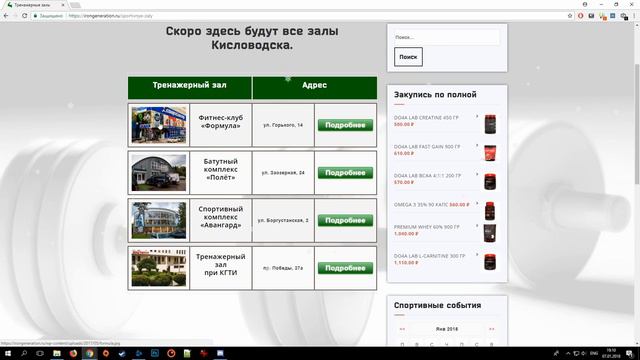
Task: Click the Fast Gain red bag image
Action: (x=490, y=153)
